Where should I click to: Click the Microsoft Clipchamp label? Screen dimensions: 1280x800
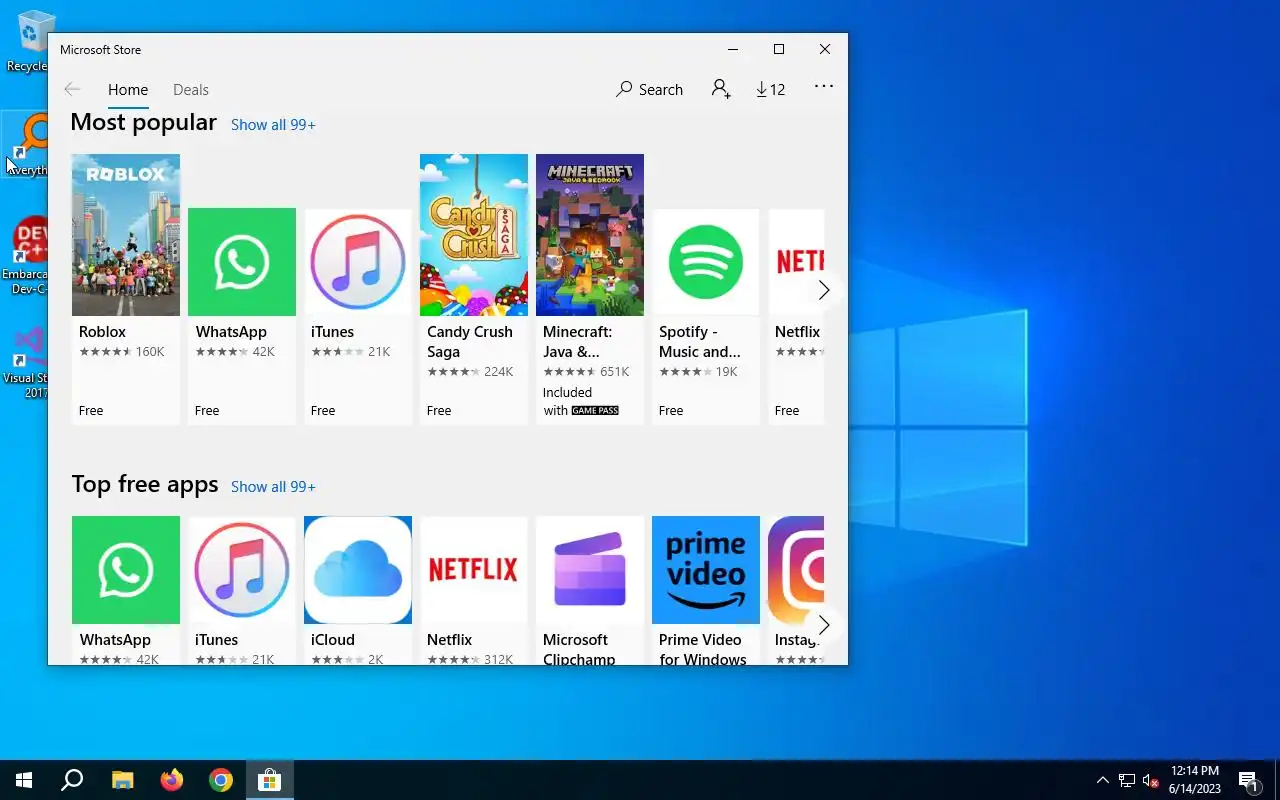click(x=579, y=649)
